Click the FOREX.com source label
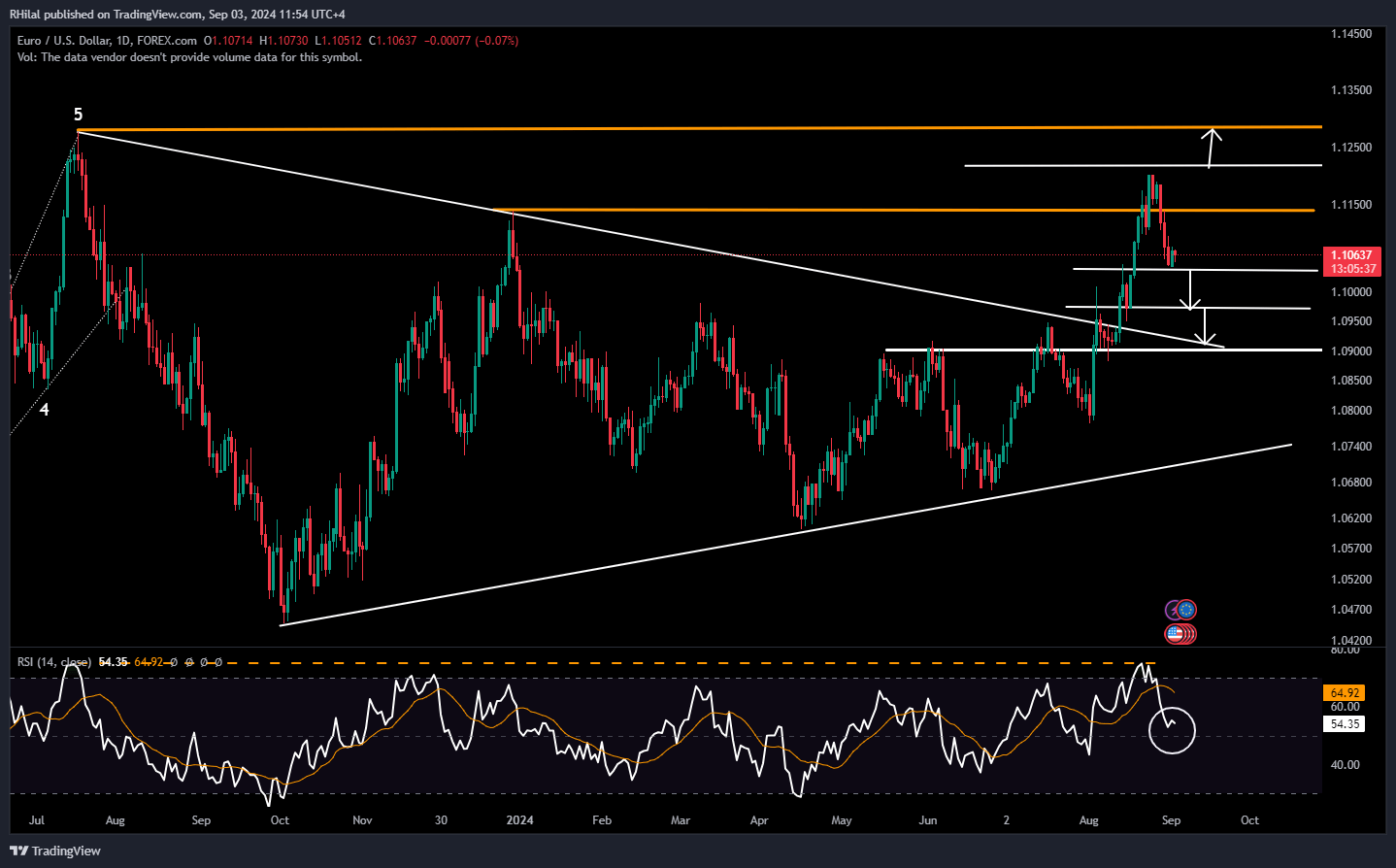This screenshot has width=1396, height=868. coord(167,41)
